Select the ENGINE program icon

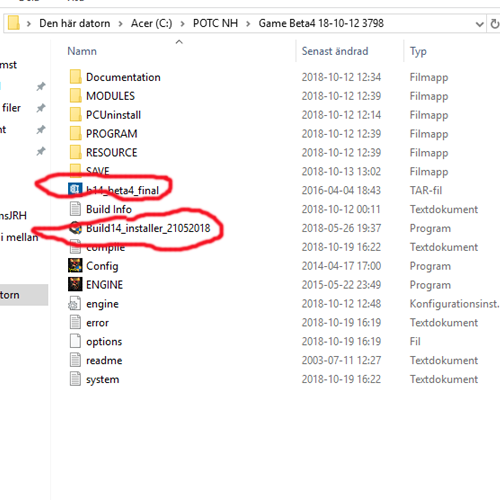point(75,284)
